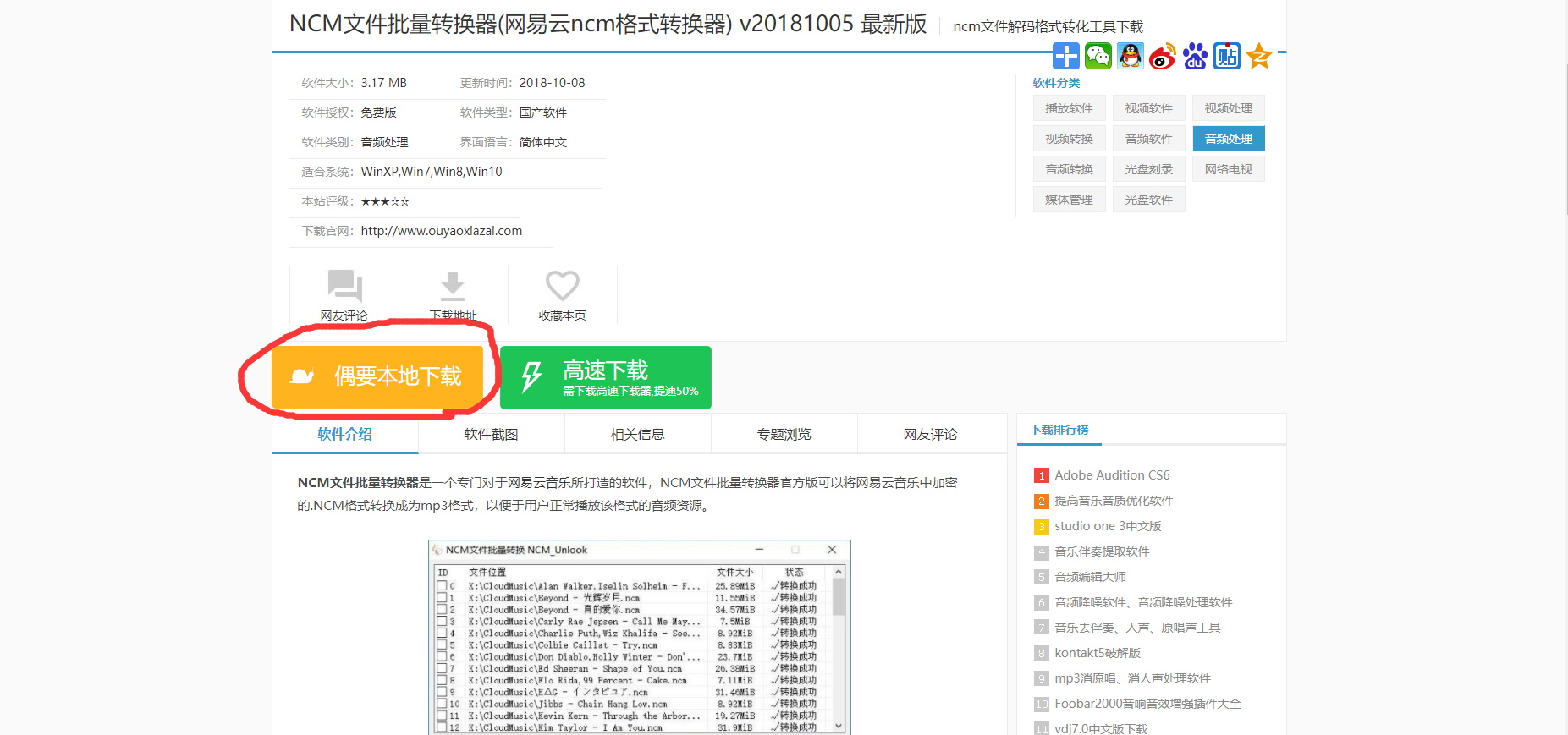This screenshot has width=1568, height=735.
Task: Open vdj7.0中文版下载 link
Action: (1101, 728)
